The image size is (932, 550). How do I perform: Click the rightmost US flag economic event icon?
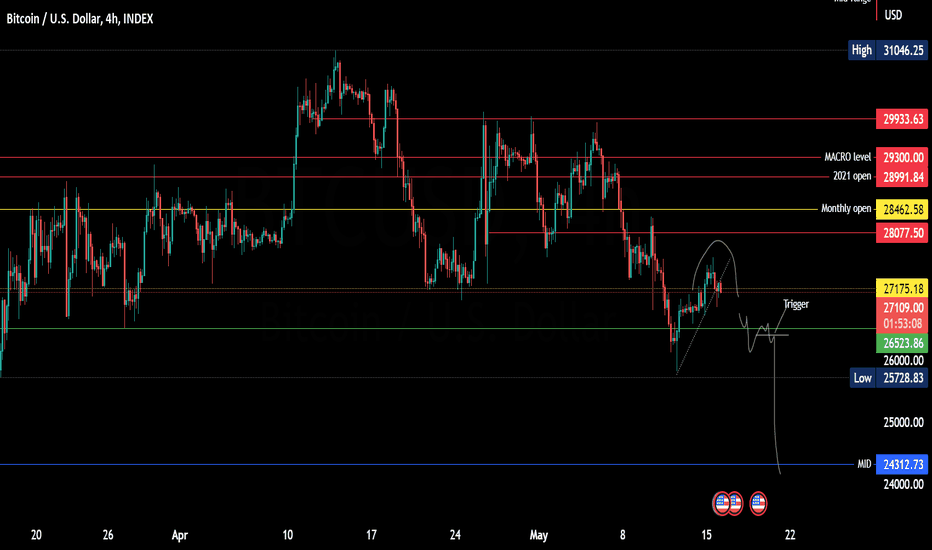[758, 504]
